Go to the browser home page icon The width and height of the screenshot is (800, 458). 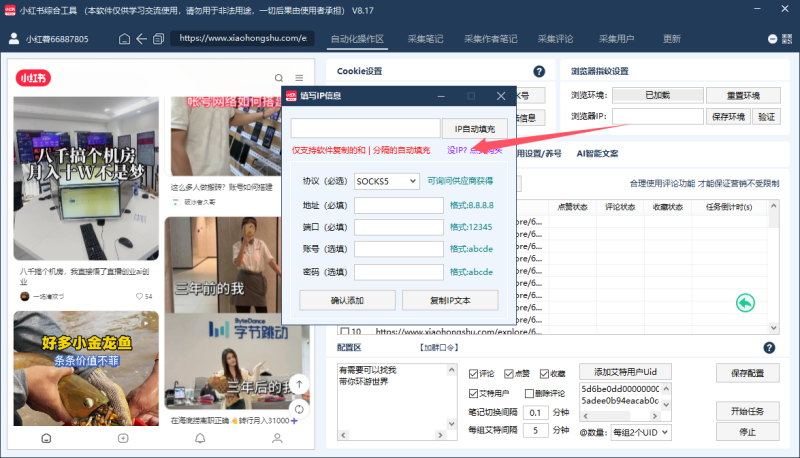pyautogui.click(x=124, y=39)
